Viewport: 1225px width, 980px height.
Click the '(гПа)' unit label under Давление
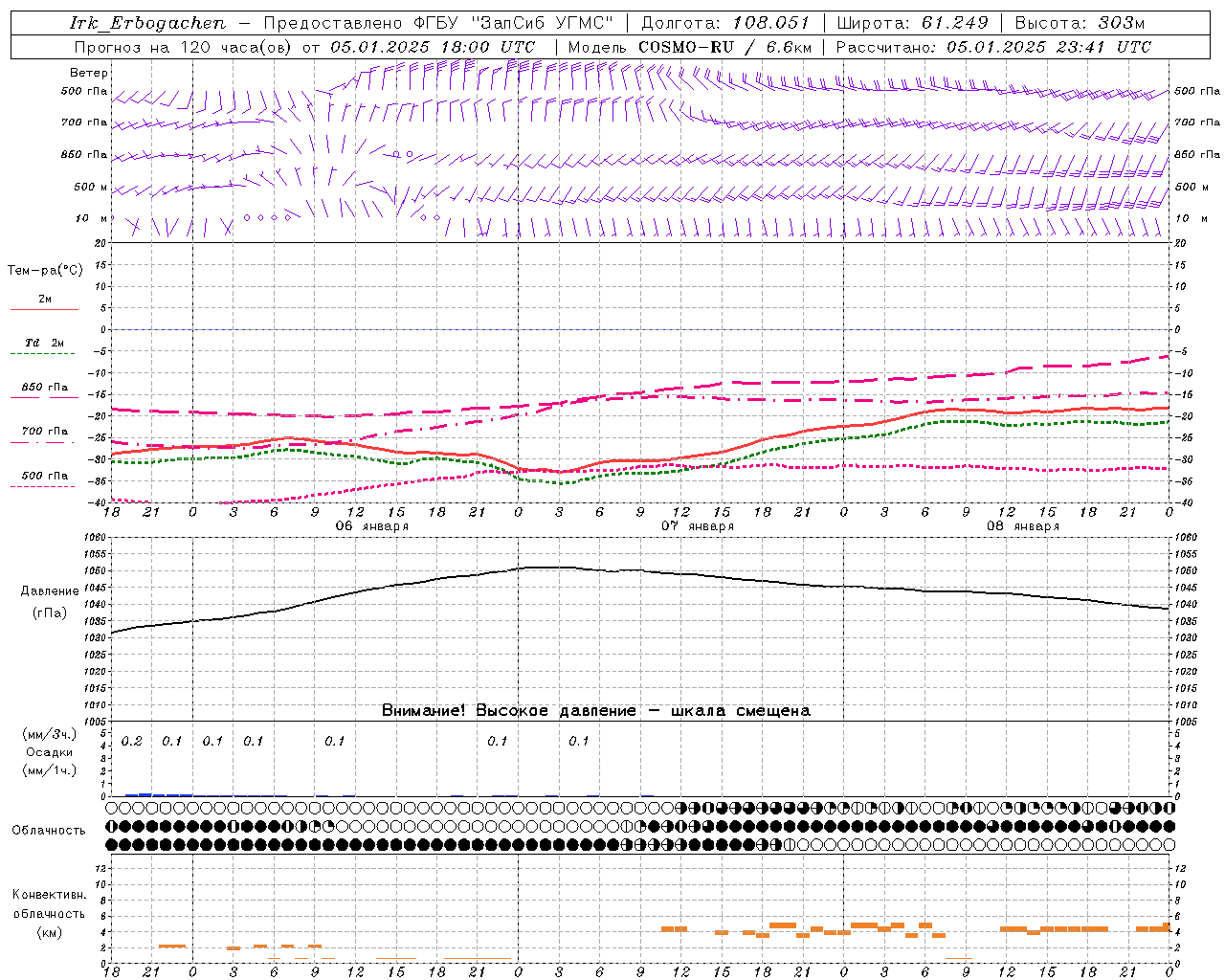pos(50,613)
